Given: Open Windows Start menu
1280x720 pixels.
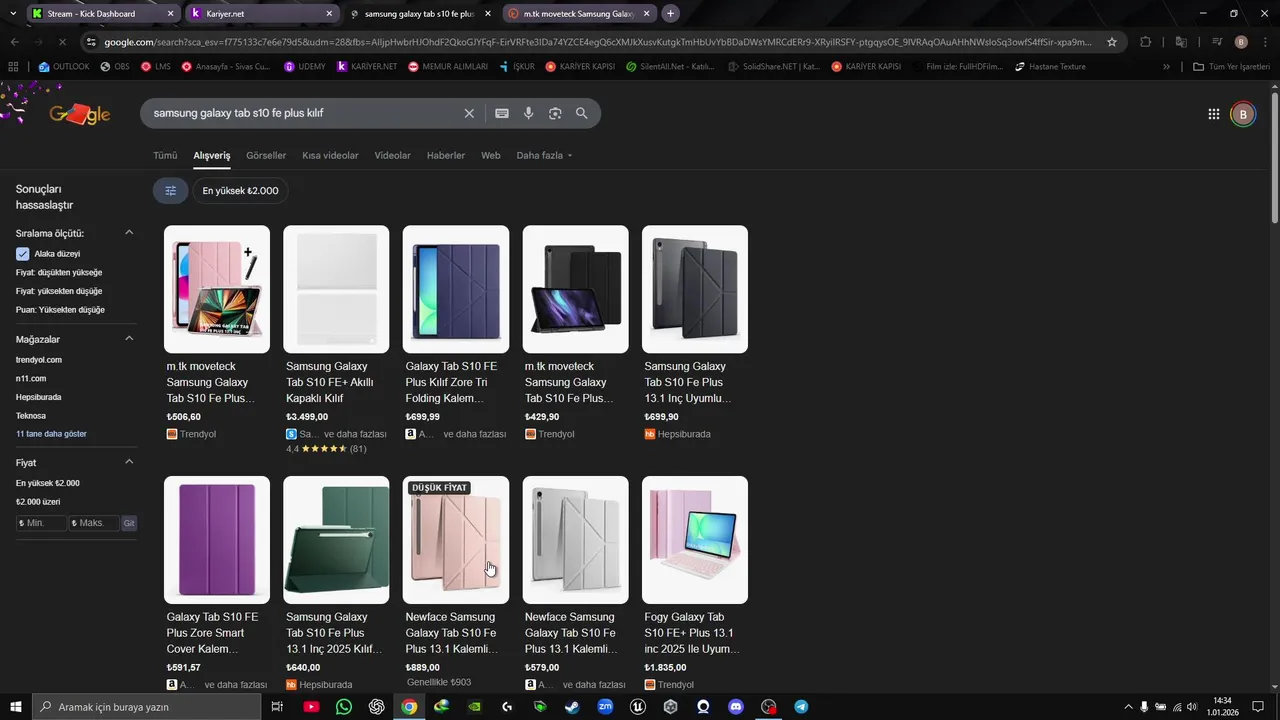Looking at the screenshot, I should pos(14,707).
